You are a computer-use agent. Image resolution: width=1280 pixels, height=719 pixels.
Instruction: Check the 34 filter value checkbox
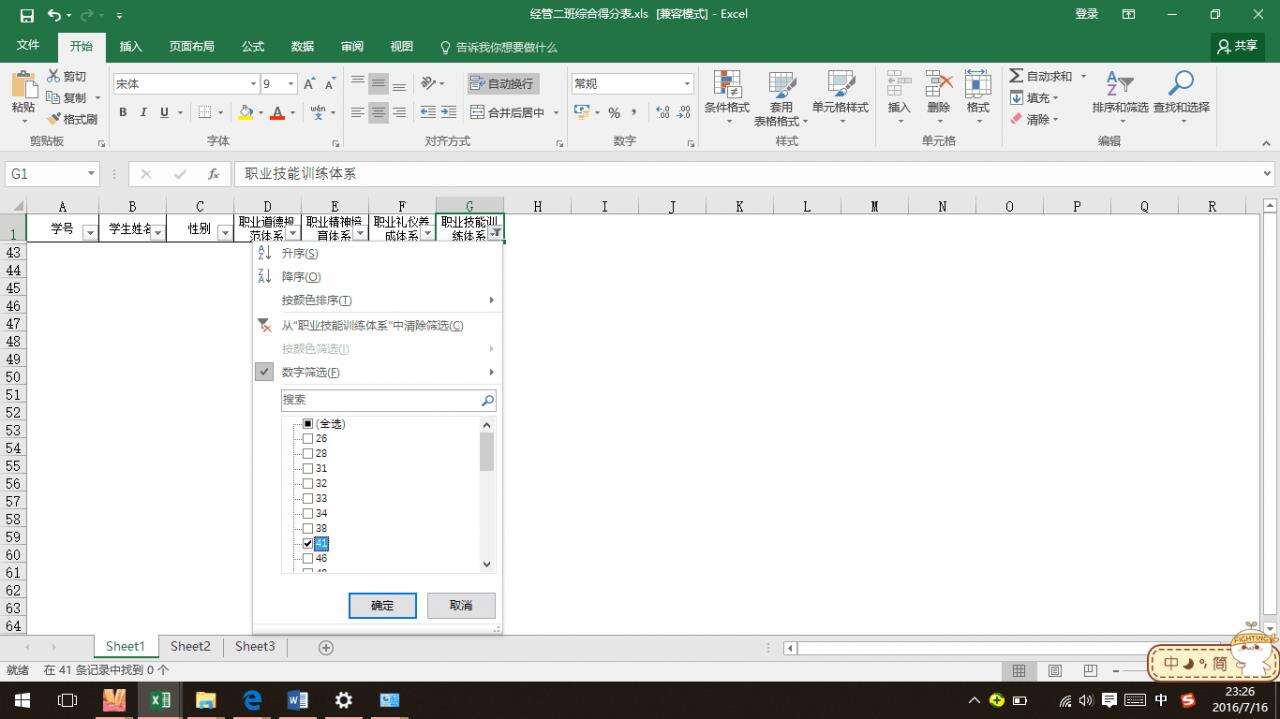[x=308, y=513]
